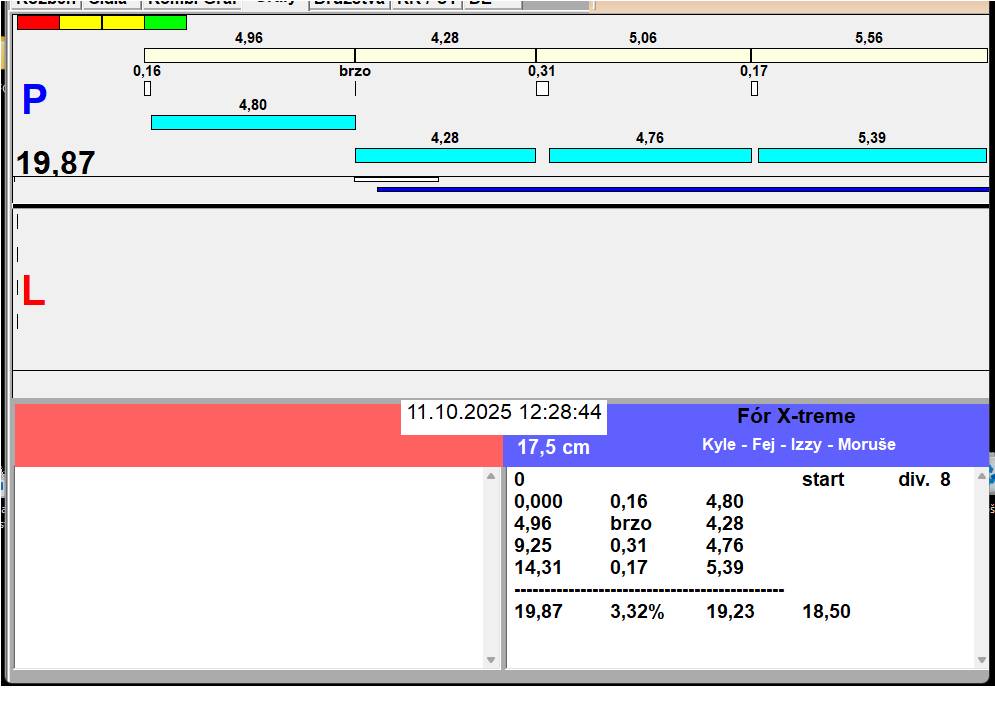The image size is (995, 716).
Task: Click the blue P lane label
Action: pos(34,100)
